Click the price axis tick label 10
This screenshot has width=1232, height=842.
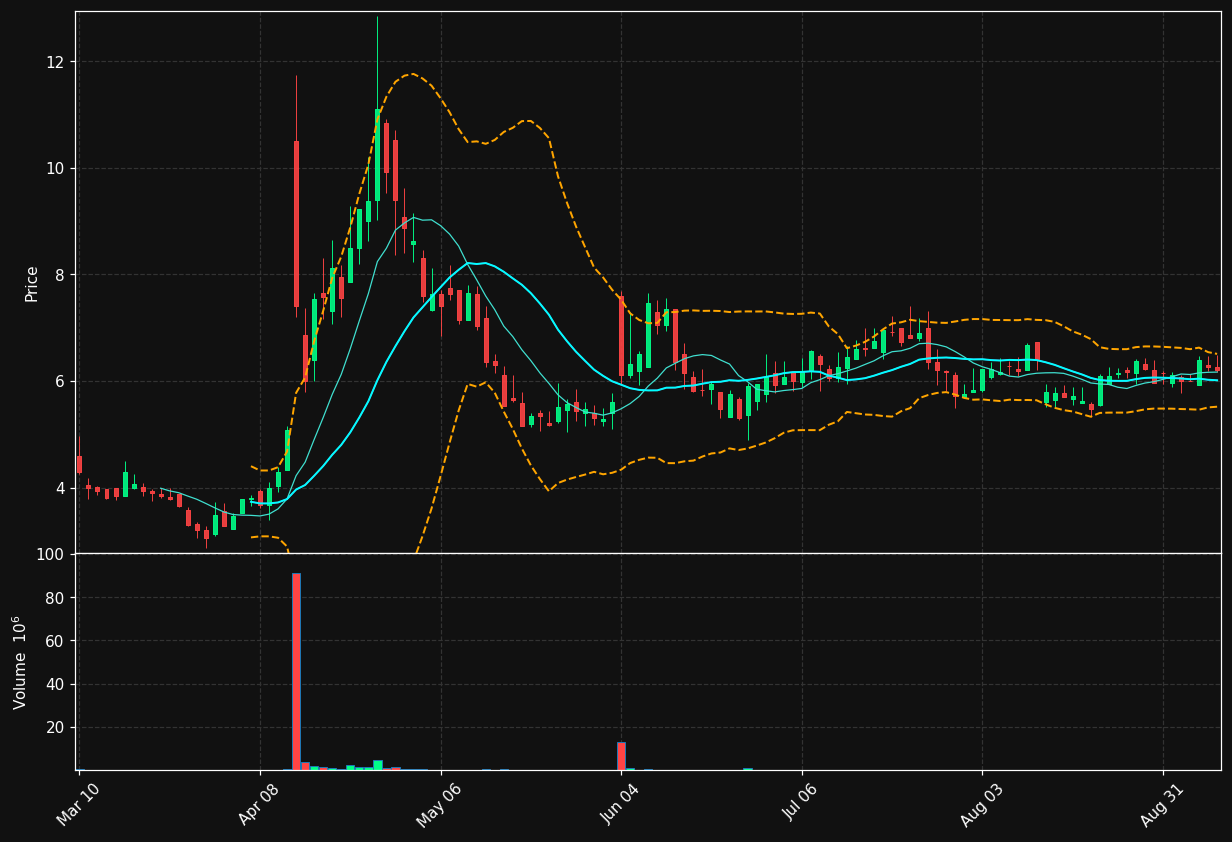click(x=54, y=168)
